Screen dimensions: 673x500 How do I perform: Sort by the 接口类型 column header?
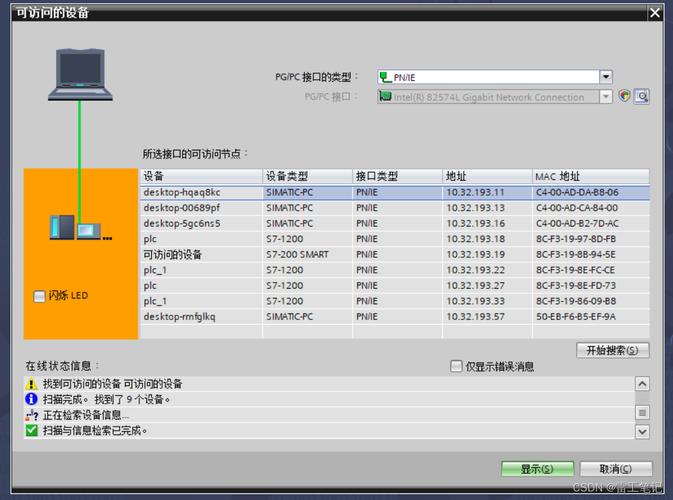click(x=397, y=176)
